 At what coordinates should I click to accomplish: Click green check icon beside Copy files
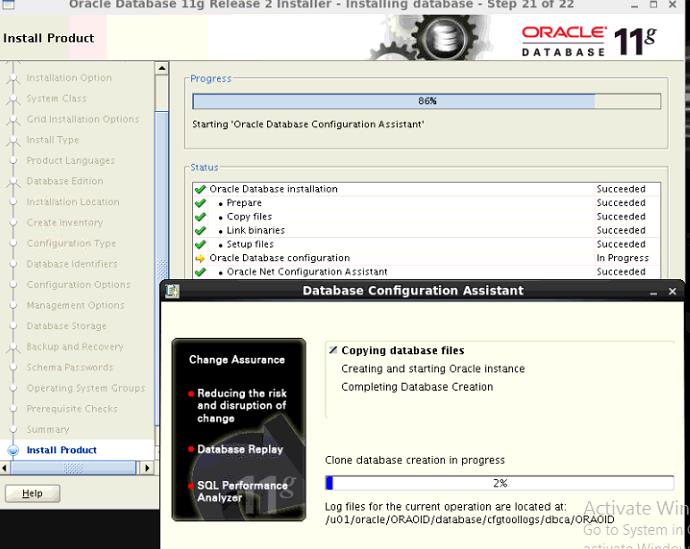click(x=200, y=217)
